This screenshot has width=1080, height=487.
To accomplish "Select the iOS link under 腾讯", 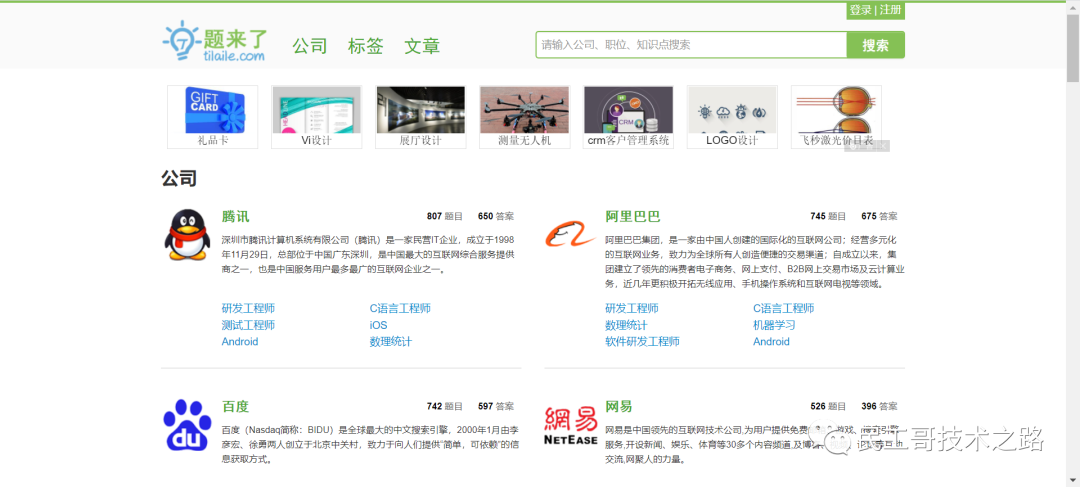I will coord(379,325).
